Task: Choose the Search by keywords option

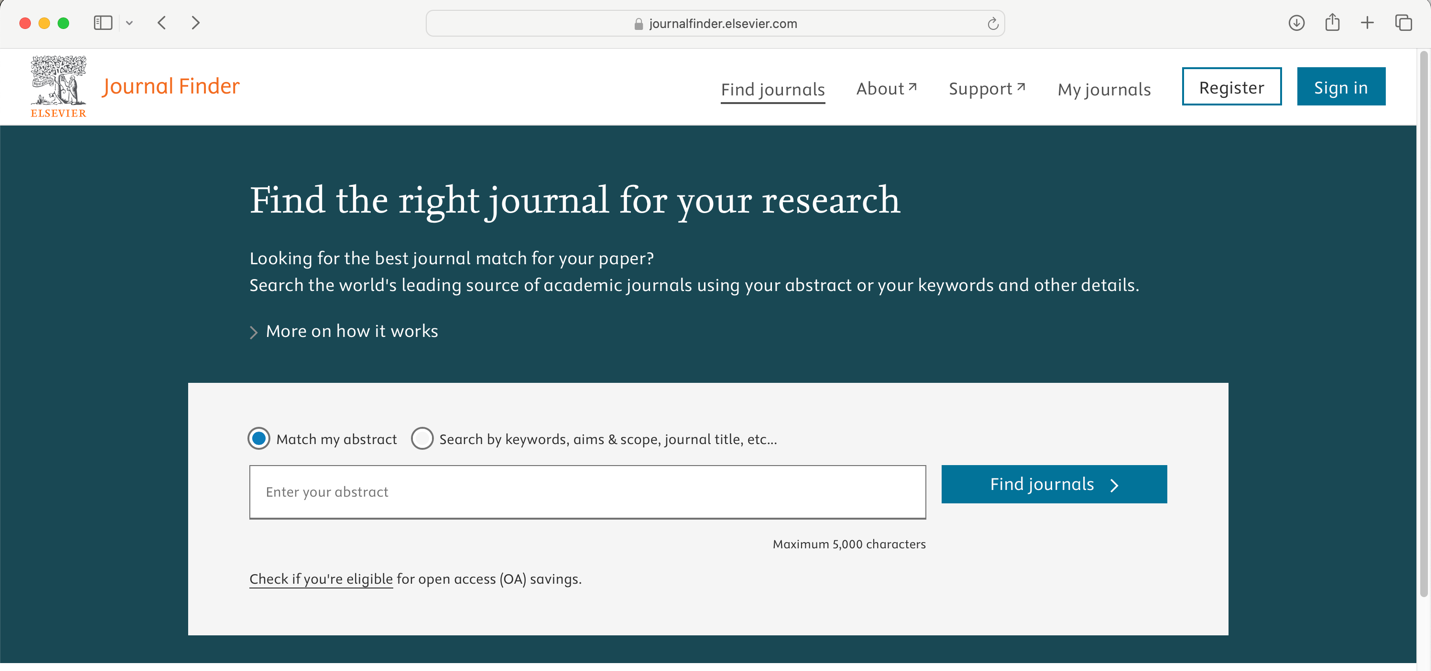Action: click(422, 438)
